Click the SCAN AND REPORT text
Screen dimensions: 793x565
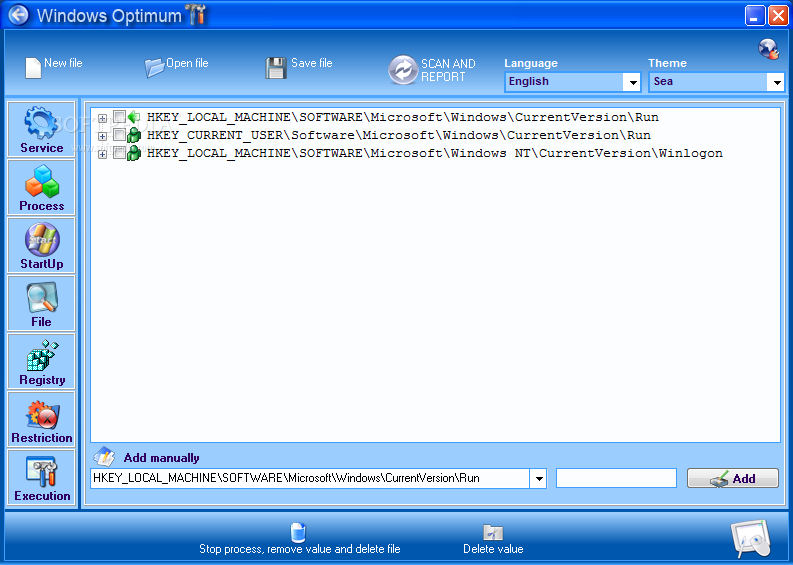pyautogui.click(x=448, y=70)
